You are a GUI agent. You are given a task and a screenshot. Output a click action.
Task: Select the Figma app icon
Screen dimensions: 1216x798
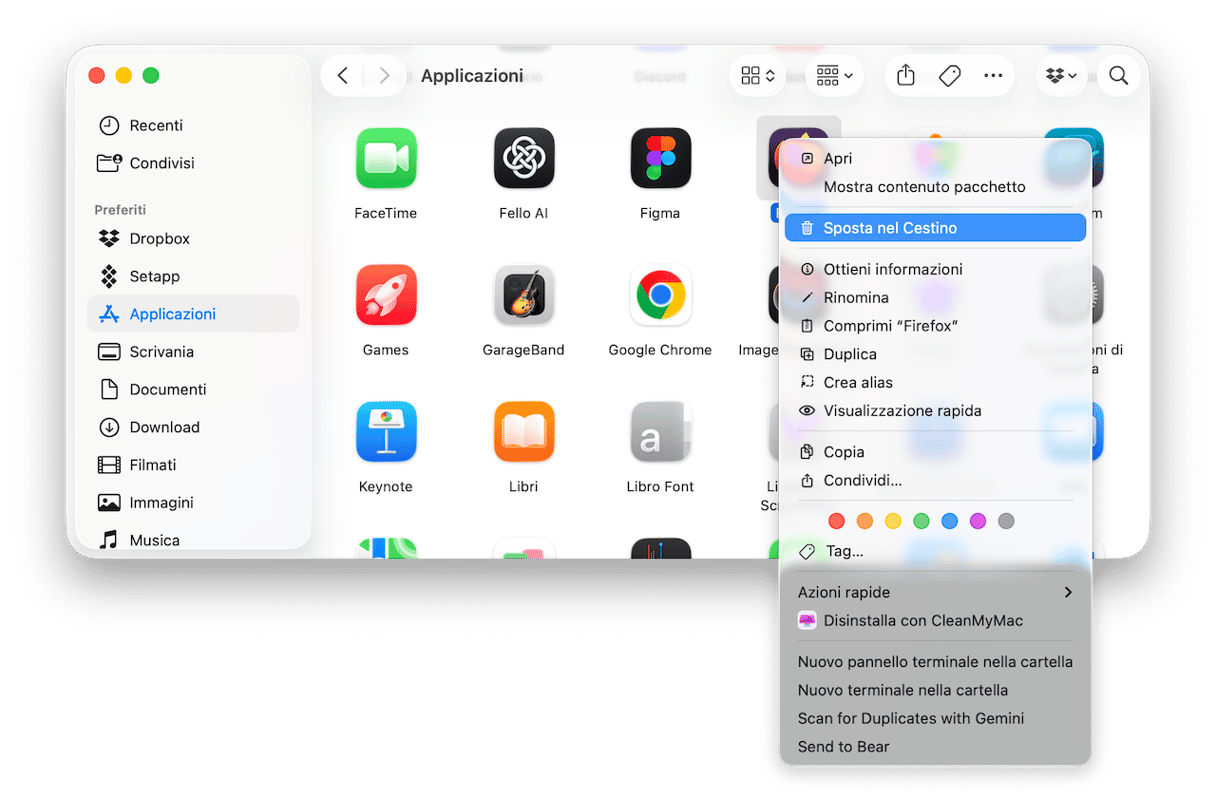coord(661,158)
